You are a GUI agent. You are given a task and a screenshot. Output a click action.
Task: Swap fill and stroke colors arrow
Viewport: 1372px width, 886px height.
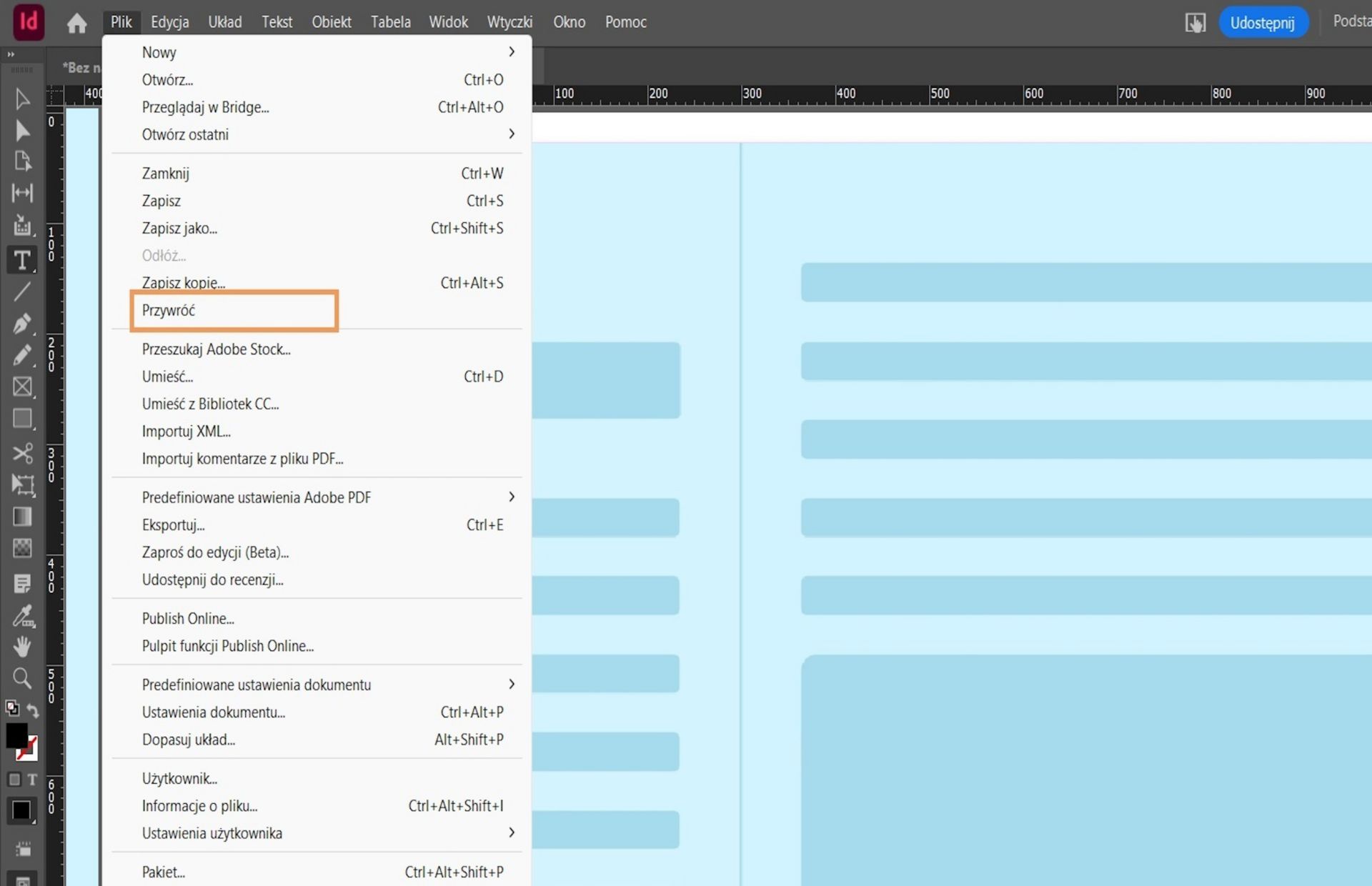[33, 710]
